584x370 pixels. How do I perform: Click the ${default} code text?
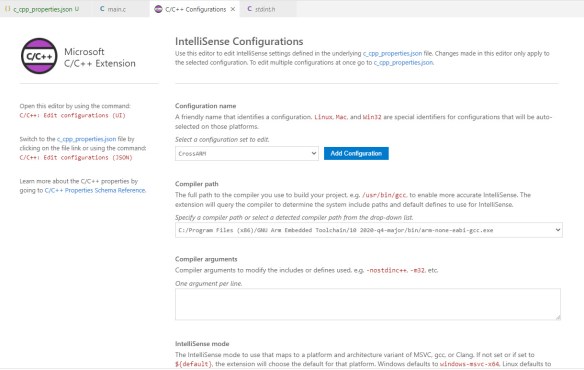[193, 364]
